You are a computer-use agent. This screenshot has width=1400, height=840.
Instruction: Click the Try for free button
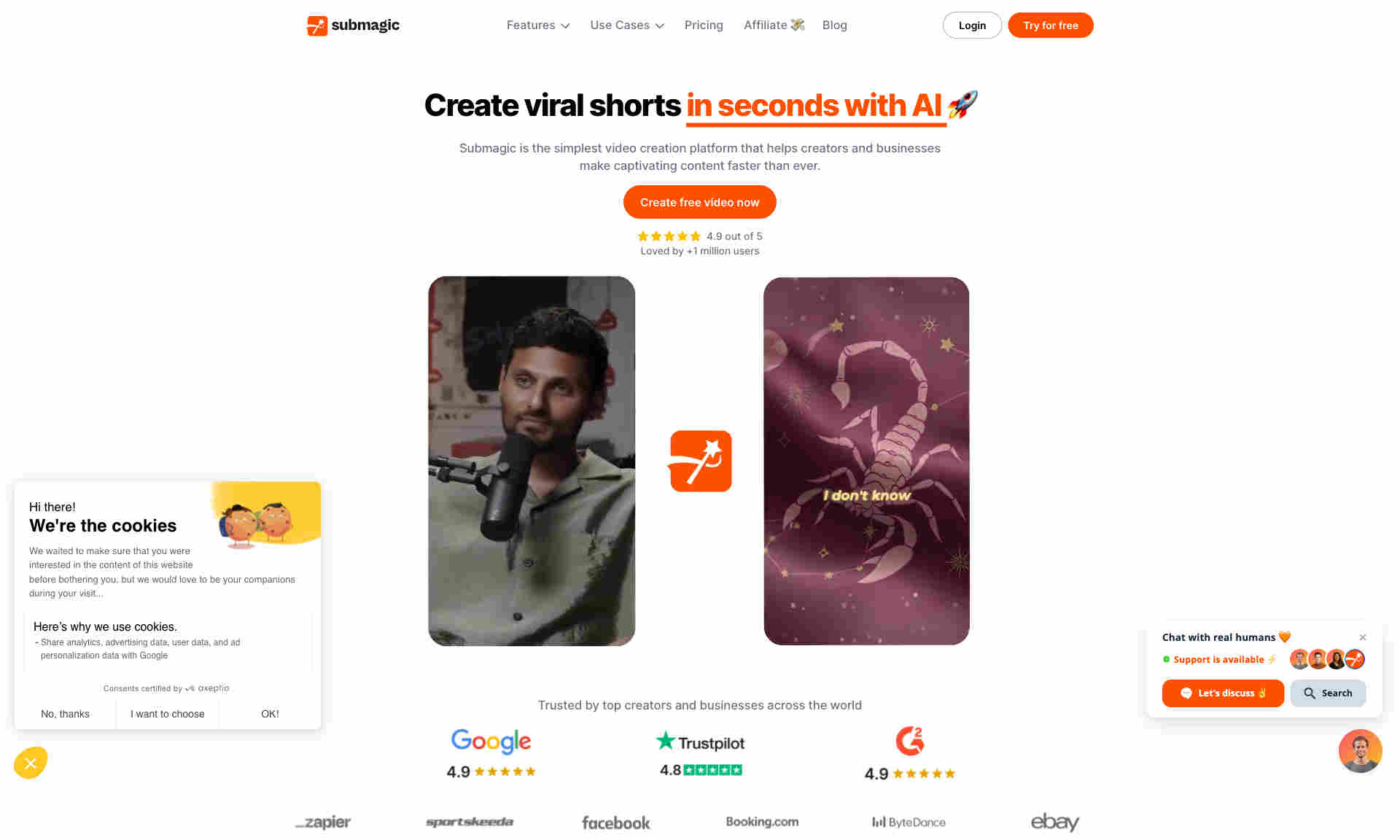1051,25
